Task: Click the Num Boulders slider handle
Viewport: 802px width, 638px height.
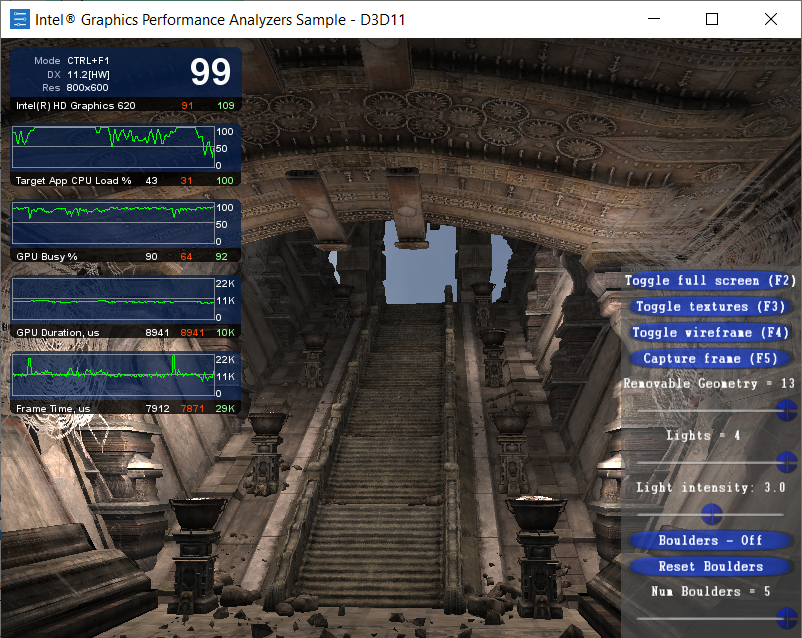Action: click(x=787, y=617)
